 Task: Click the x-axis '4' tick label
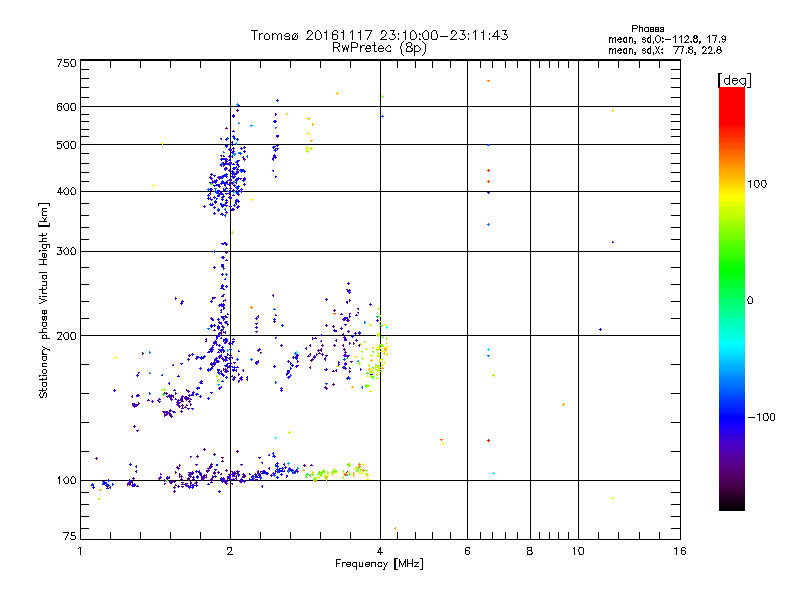pyautogui.click(x=380, y=551)
